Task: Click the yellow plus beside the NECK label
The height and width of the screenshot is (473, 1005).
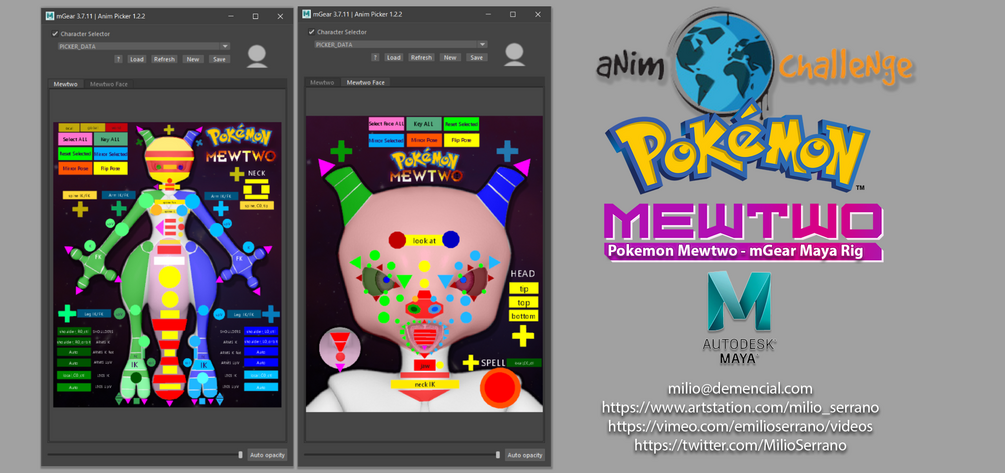Action: (x=237, y=174)
